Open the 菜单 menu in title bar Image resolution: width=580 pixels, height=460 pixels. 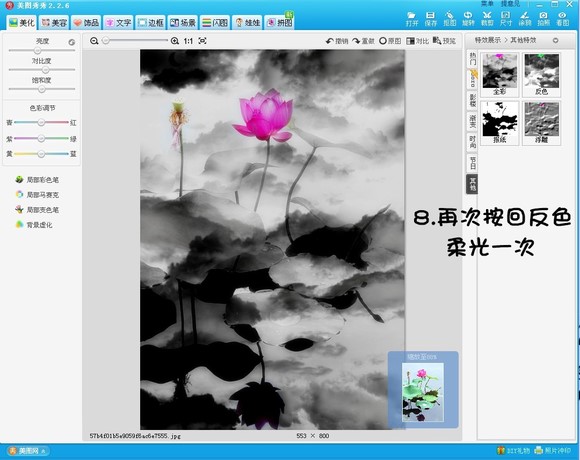[487, 4]
